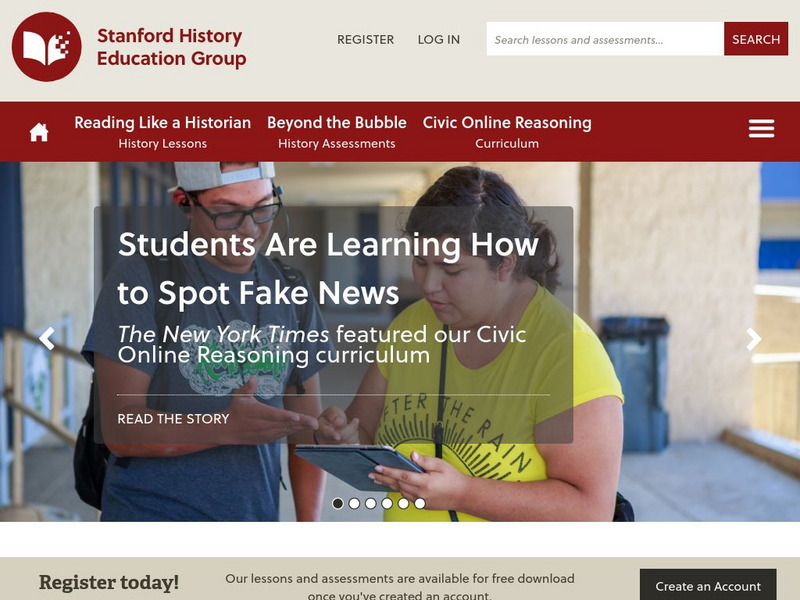The height and width of the screenshot is (600, 800).
Task: Open the hamburger menu icon
Action: tap(761, 129)
